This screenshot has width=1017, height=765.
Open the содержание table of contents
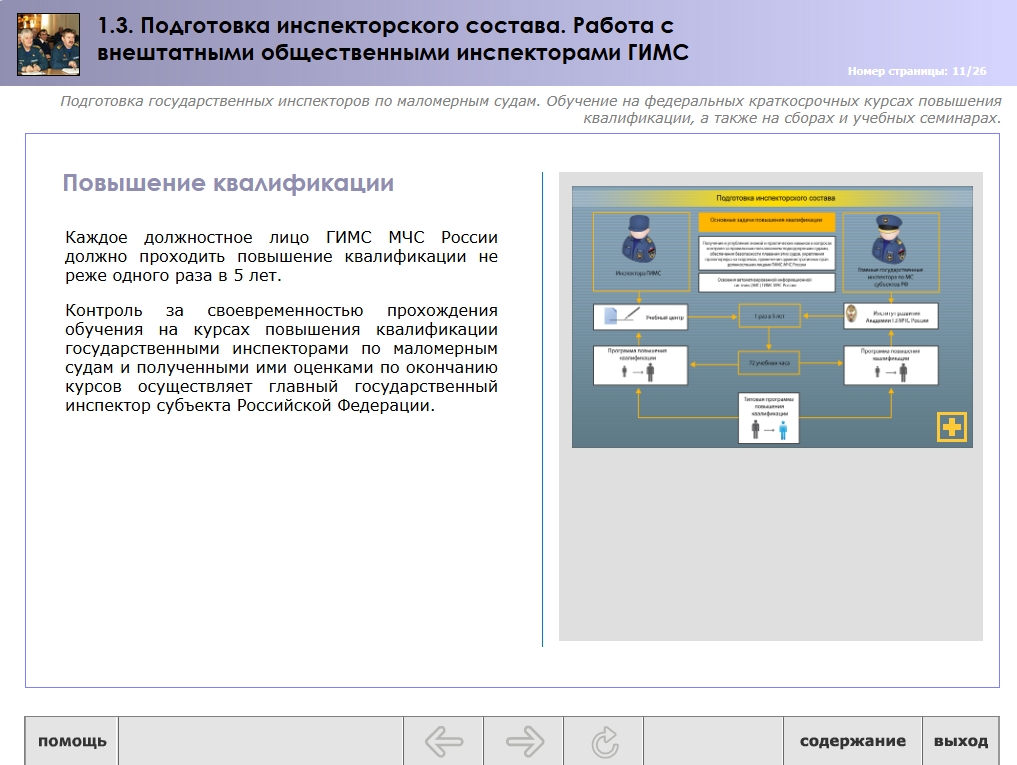852,741
